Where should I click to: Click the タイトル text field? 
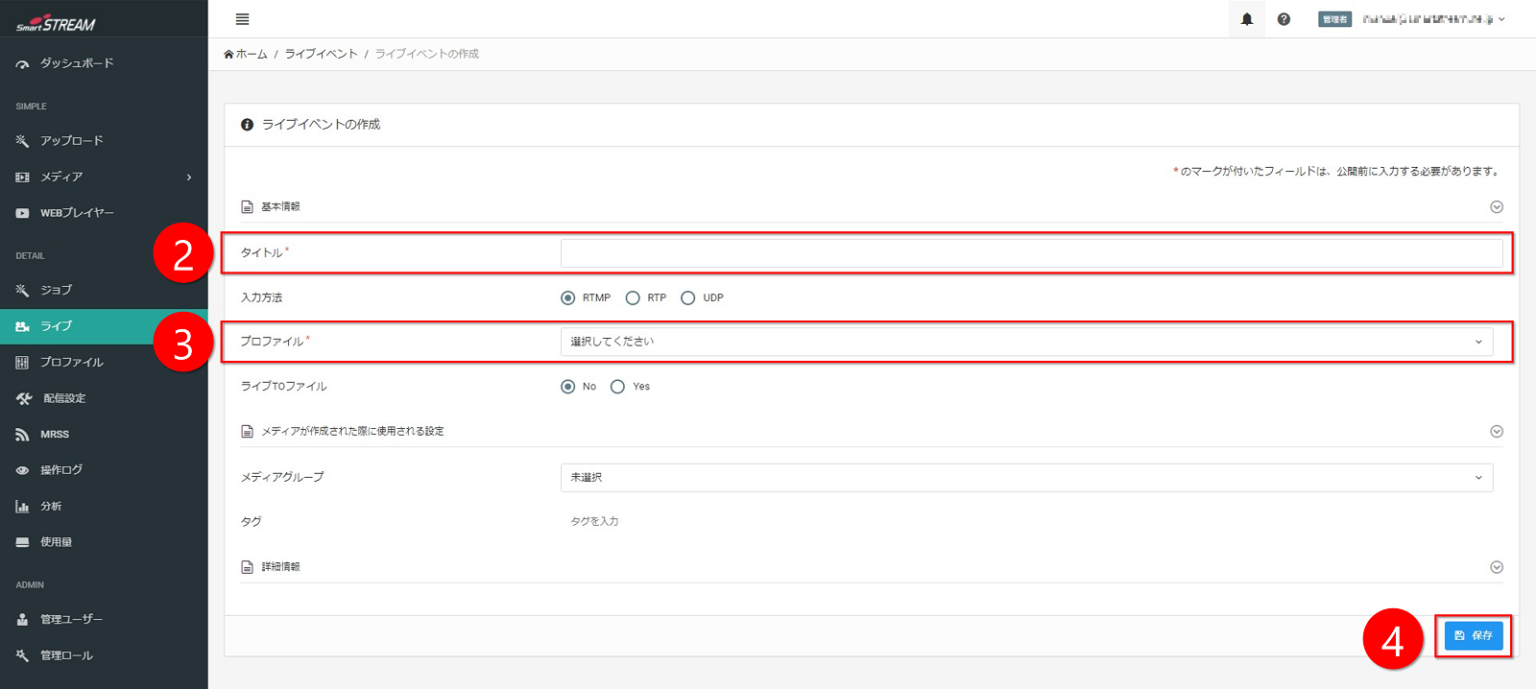click(1031, 254)
